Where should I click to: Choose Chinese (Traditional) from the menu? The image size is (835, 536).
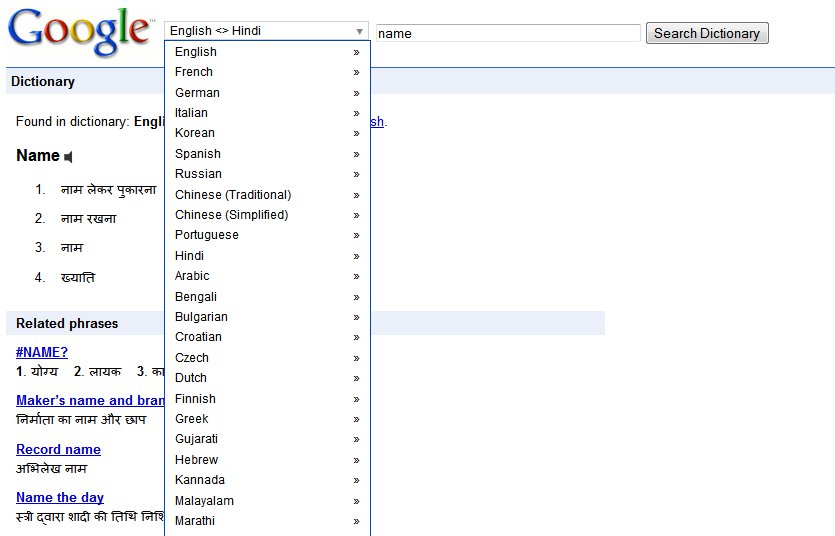[267, 195]
